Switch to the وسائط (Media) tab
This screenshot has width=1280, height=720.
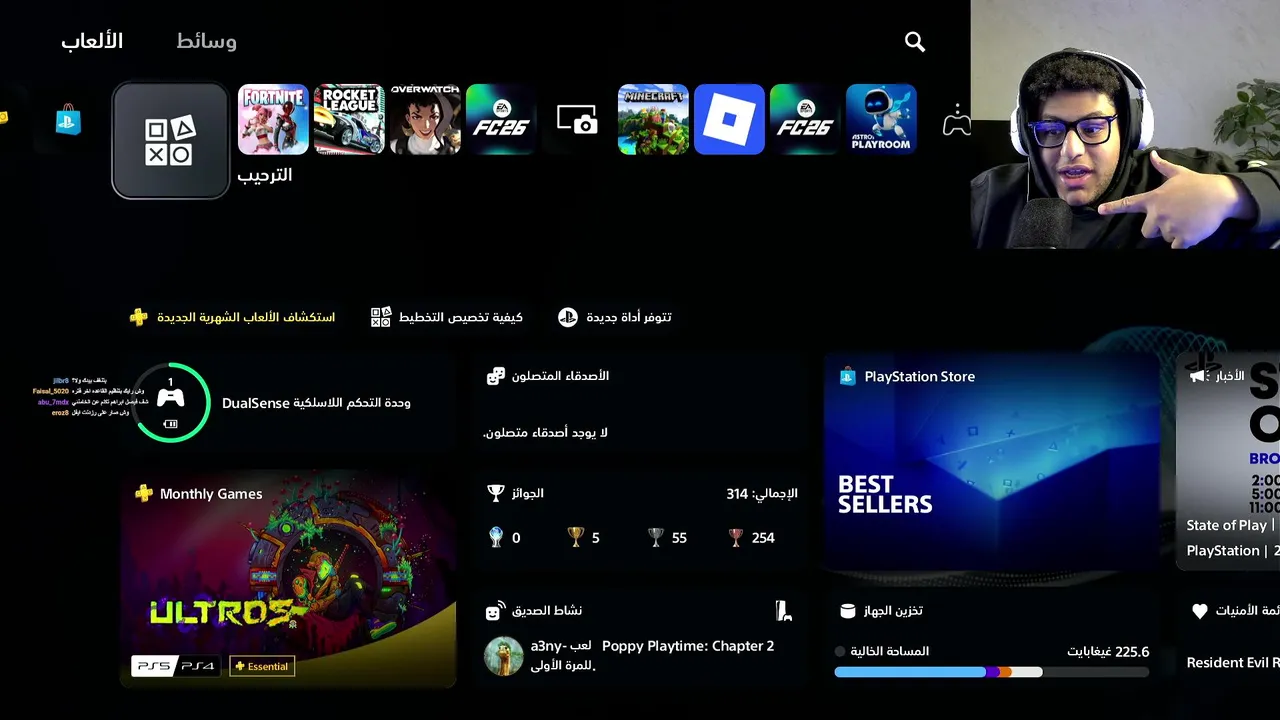206,41
